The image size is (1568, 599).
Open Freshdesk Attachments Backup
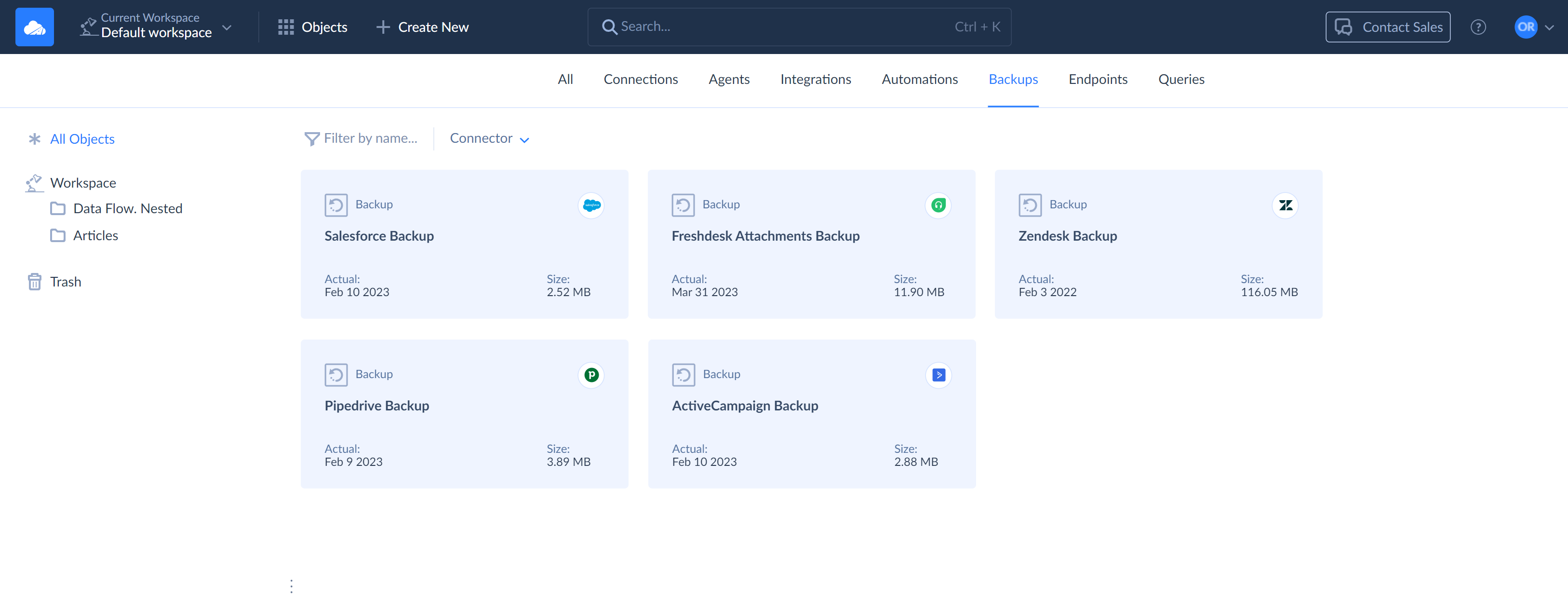tap(811, 244)
